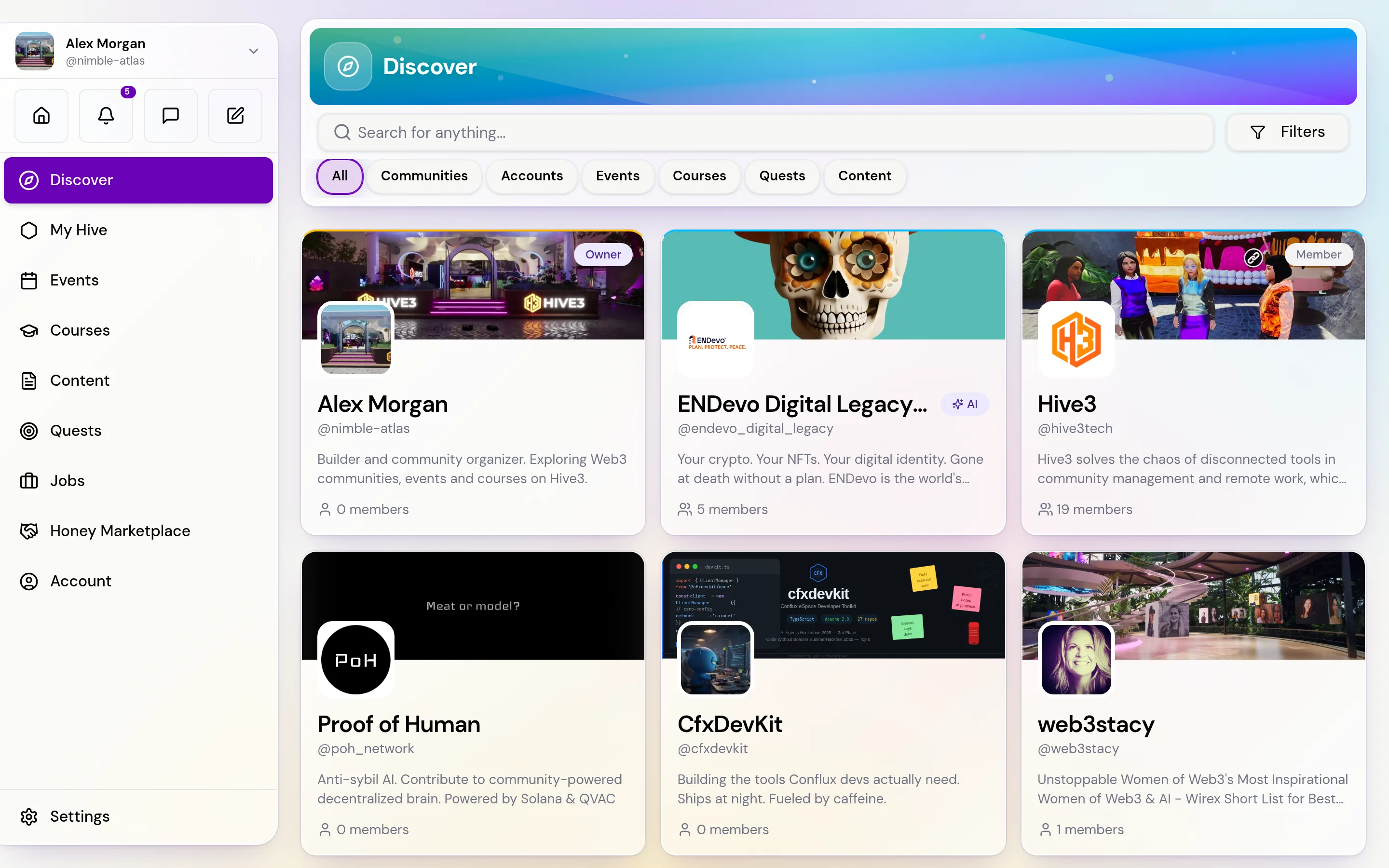The width and height of the screenshot is (1389, 868).
Task: Switch to the Quests filter tab
Action: [x=782, y=176]
